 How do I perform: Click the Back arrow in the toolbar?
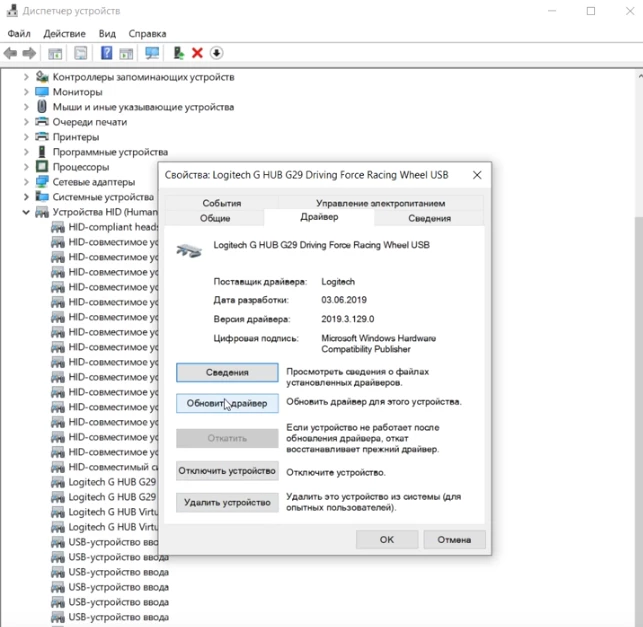(x=11, y=53)
